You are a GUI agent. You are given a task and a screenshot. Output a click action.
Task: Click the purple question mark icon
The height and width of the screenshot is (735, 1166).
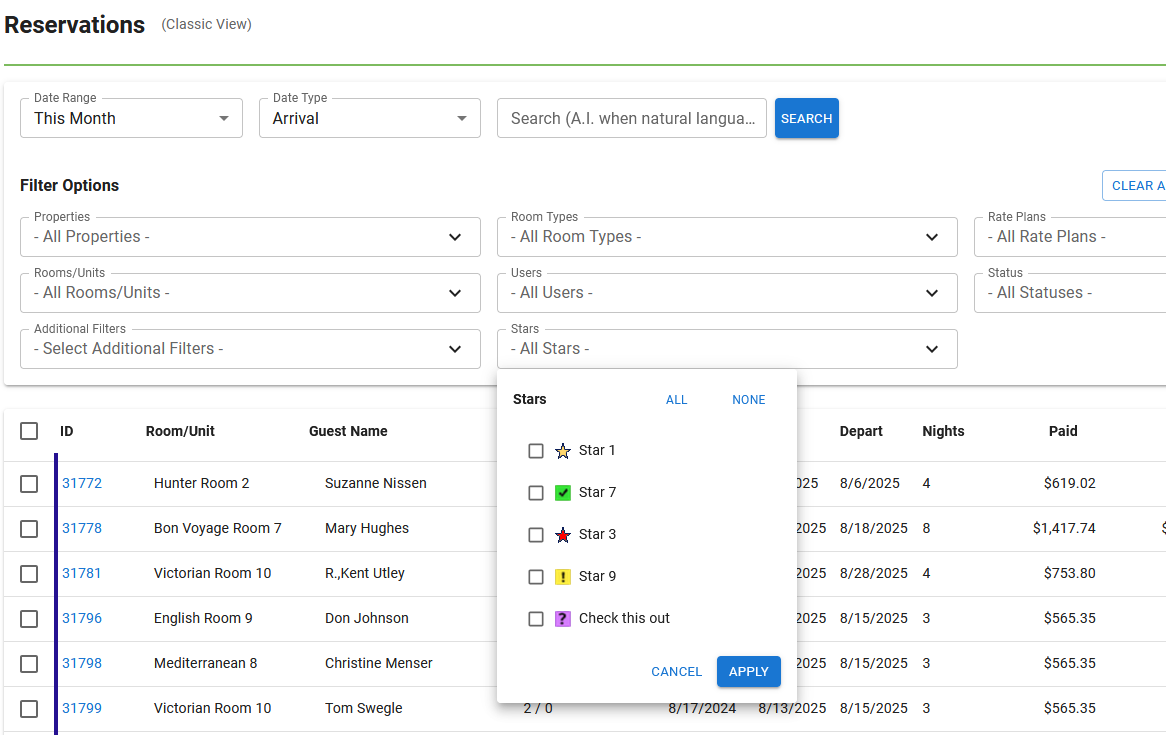pyautogui.click(x=563, y=619)
